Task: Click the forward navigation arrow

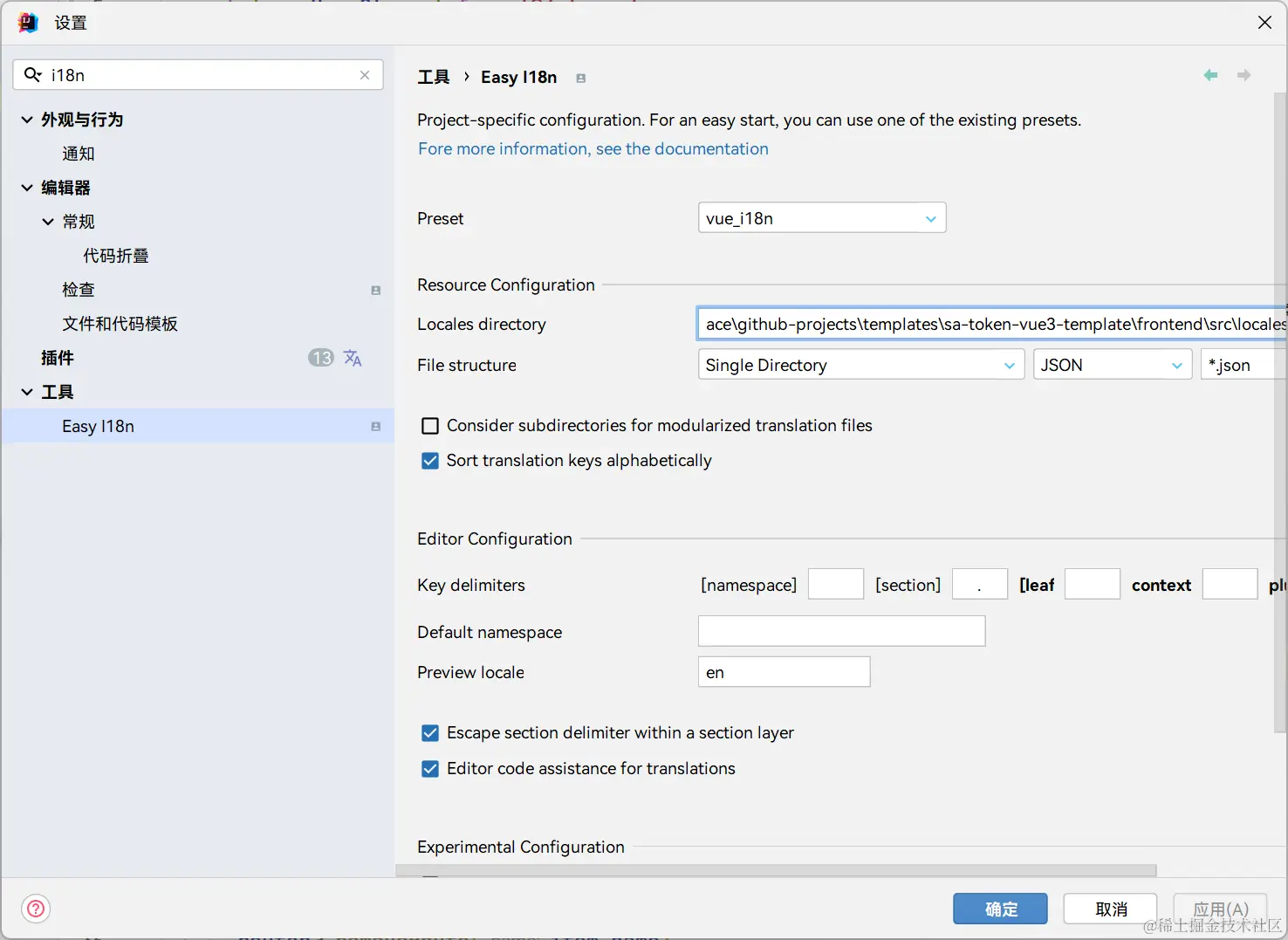Action: 1244,75
